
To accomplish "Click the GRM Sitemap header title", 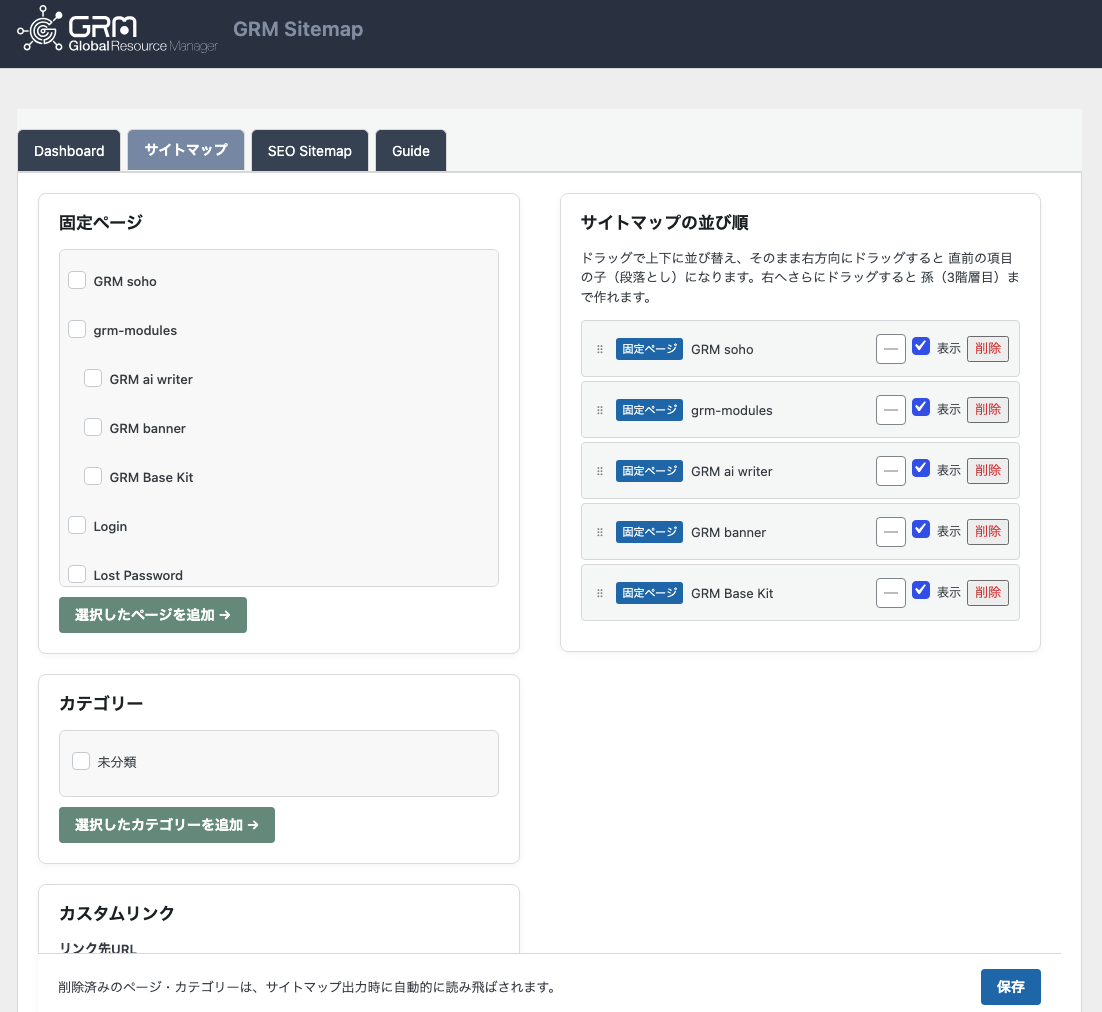I will (298, 29).
